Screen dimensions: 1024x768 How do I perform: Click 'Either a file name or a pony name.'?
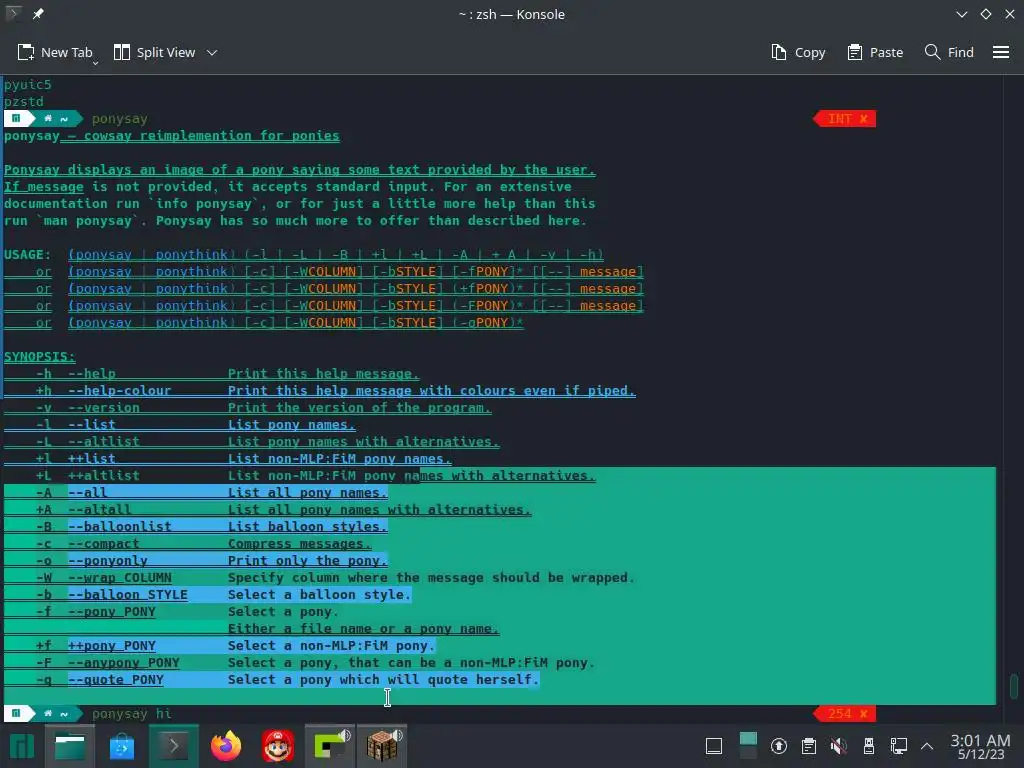coord(363,628)
